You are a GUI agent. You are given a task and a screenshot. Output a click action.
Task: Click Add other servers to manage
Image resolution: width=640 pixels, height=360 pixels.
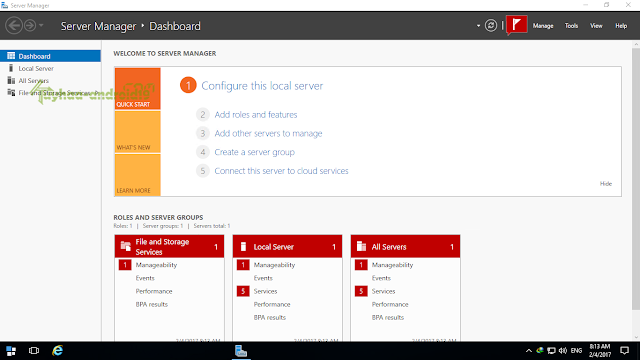tap(268, 133)
